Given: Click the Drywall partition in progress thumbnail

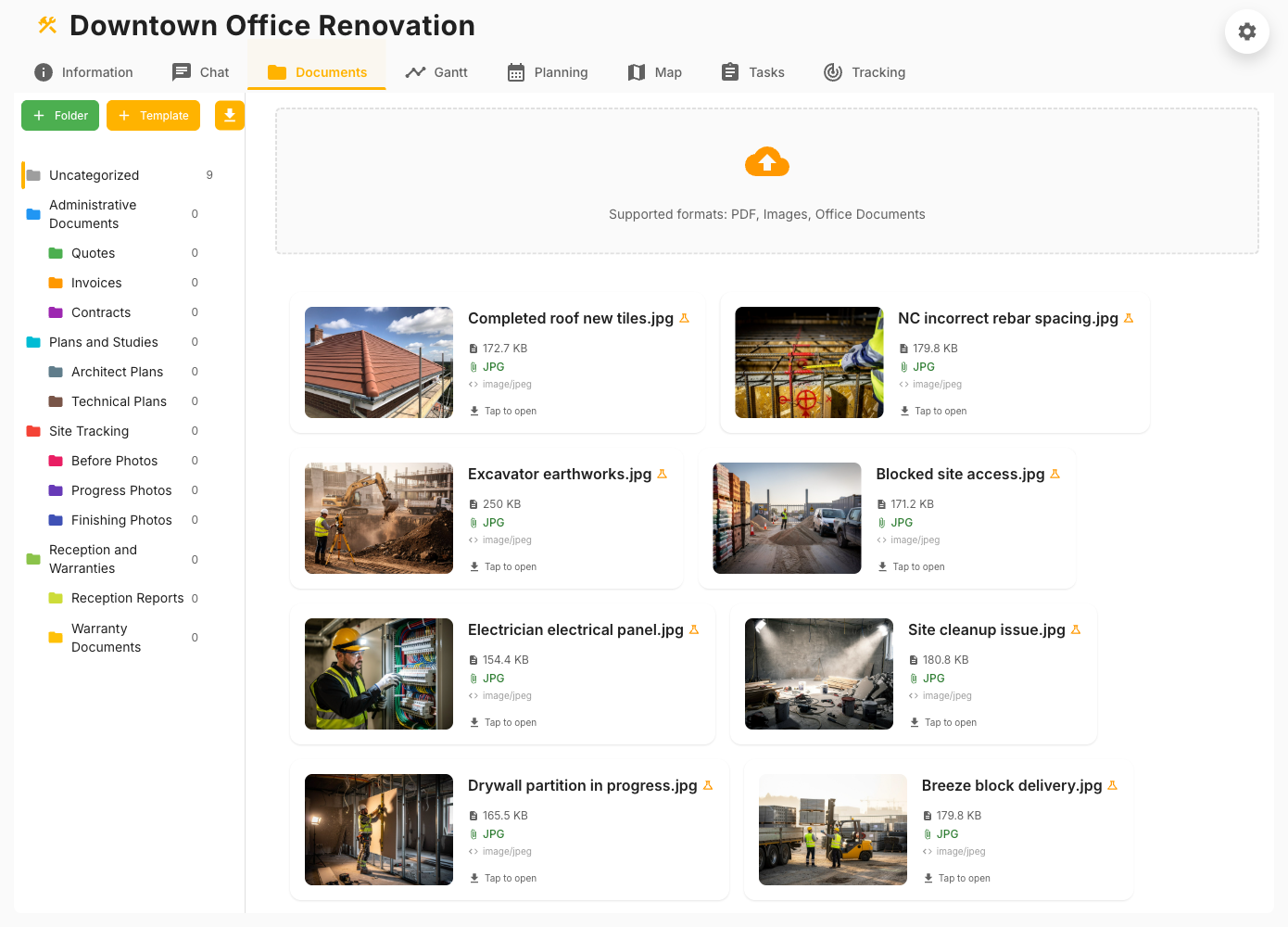Looking at the screenshot, I should 378,829.
